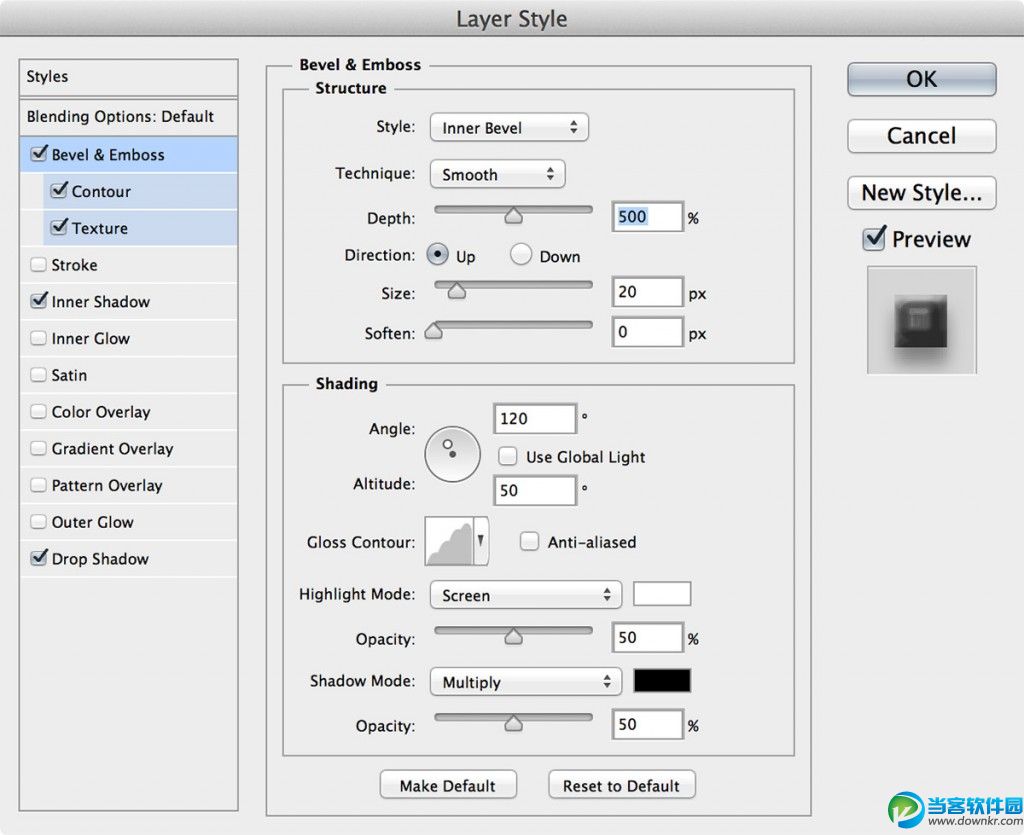The image size is (1024, 835).
Task: Click the New Style... button
Action: tap(921, 193)
